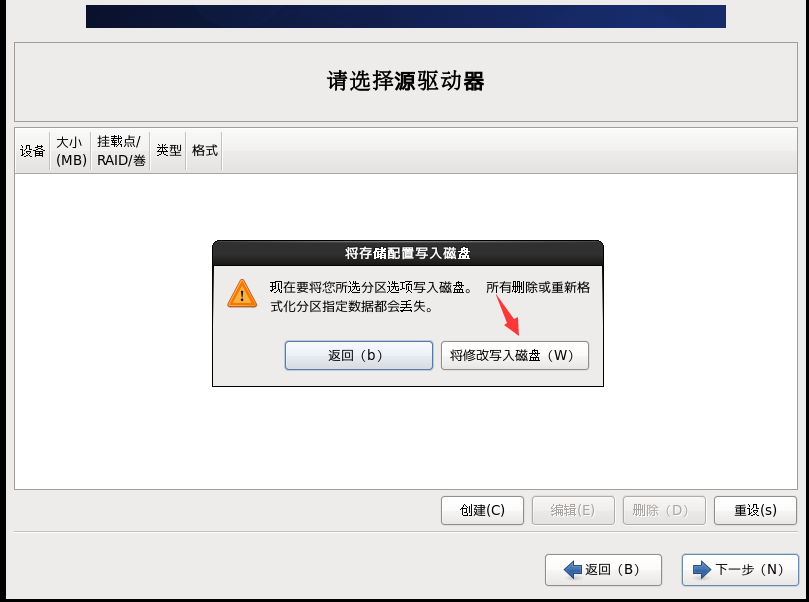Click the orange warning triangle icon

242,294
